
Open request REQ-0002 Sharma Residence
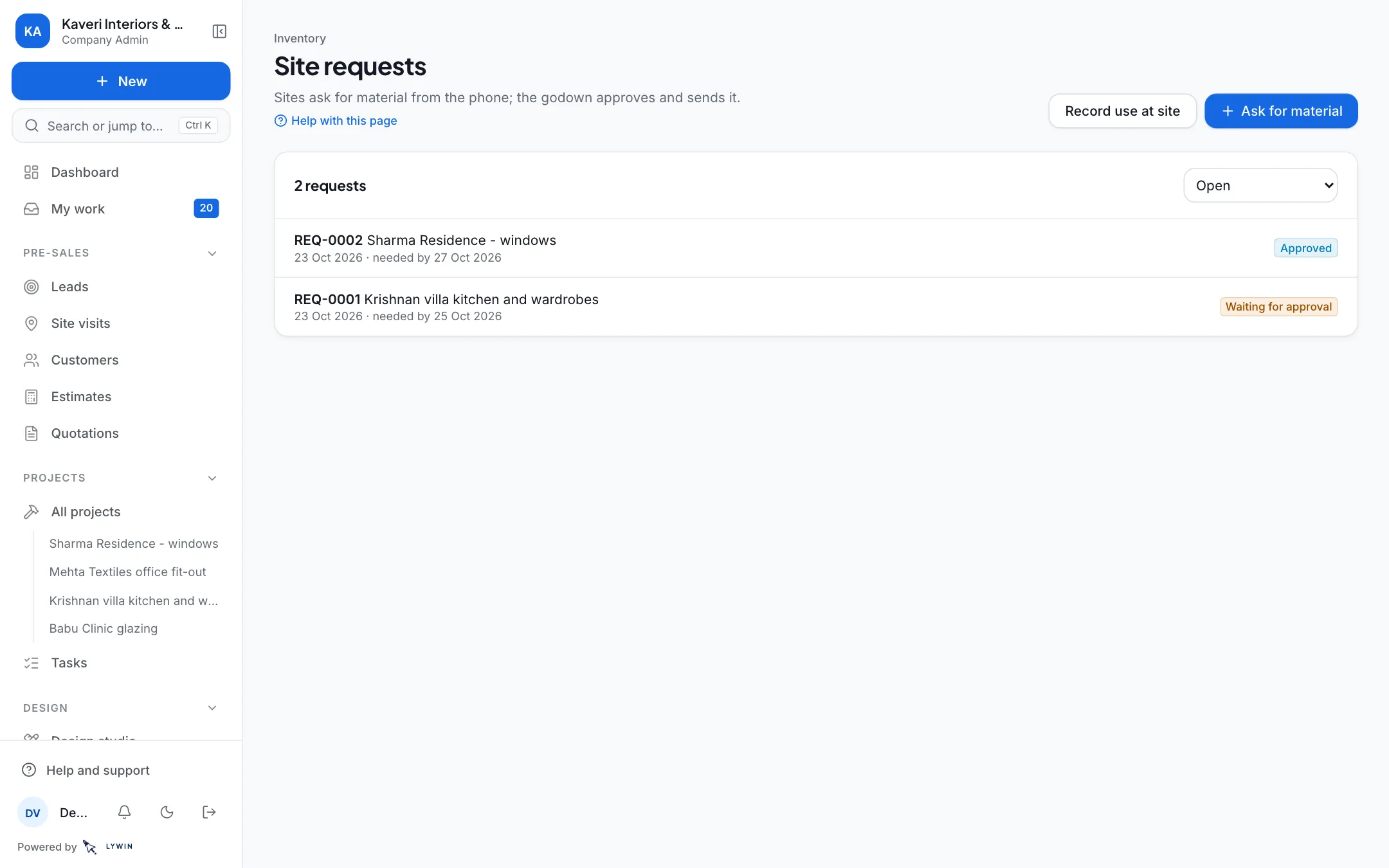click(x=815, y=248)
